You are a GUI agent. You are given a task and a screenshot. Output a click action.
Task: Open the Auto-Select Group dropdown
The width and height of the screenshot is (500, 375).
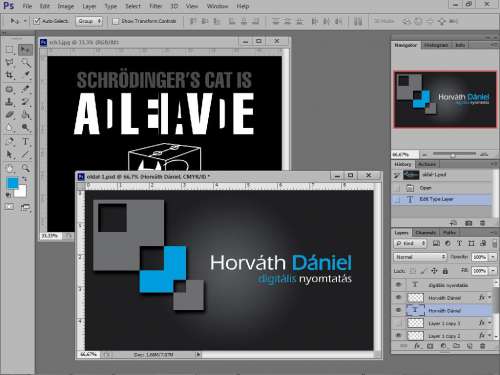(89, 21)
